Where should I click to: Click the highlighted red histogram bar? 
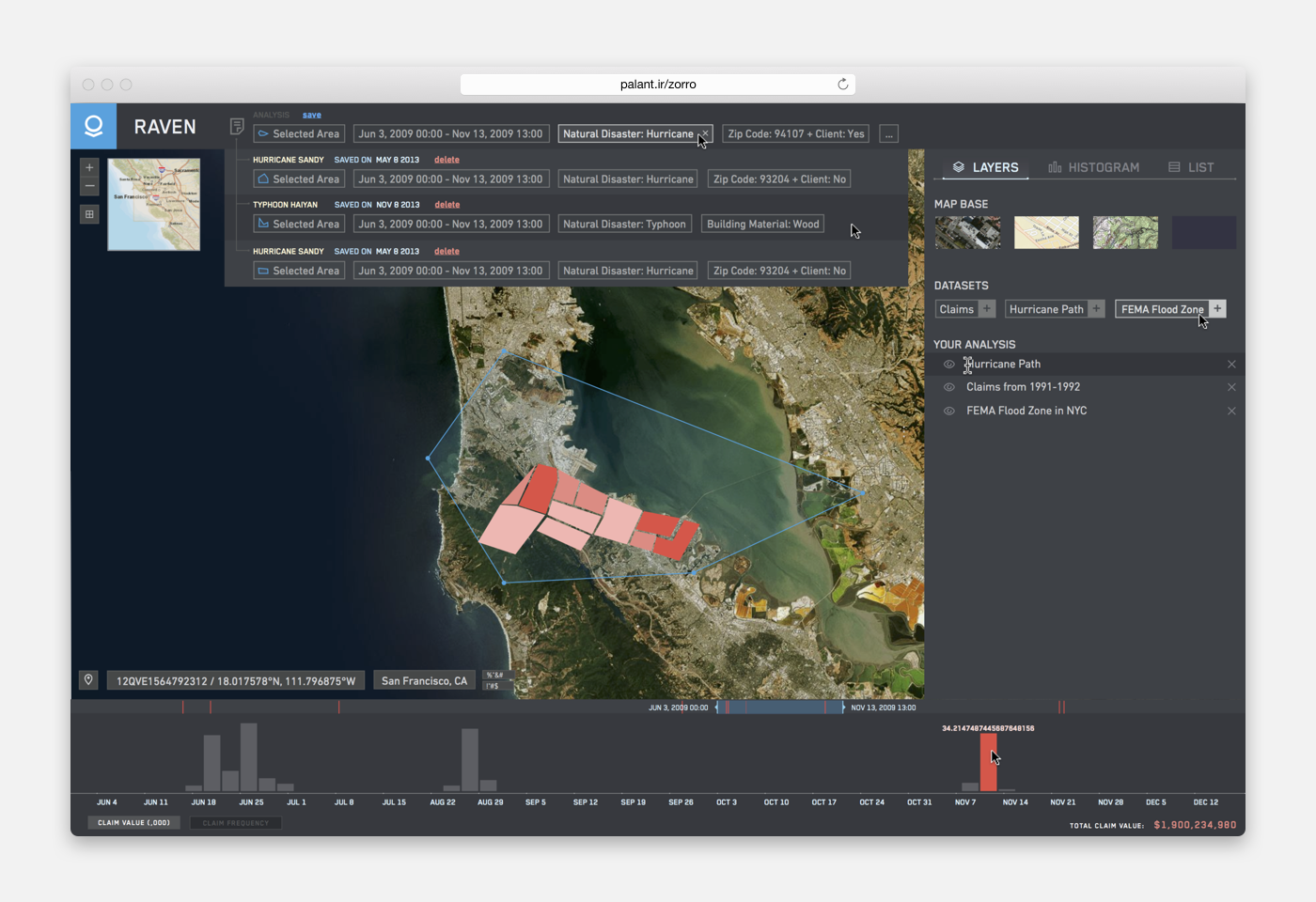(x=988, y=763)
